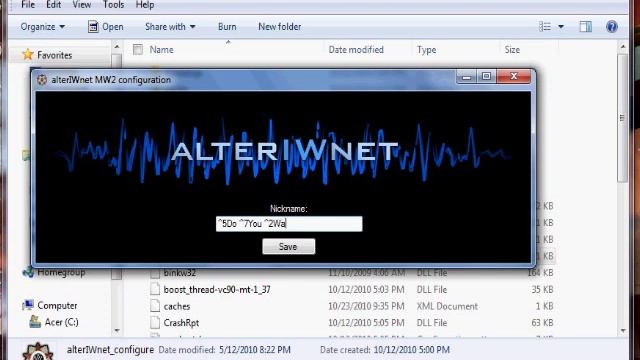Click the CrashRpt file icon
Image resolution: width=640 pixels, height=360 pixels.
[155, 322]
